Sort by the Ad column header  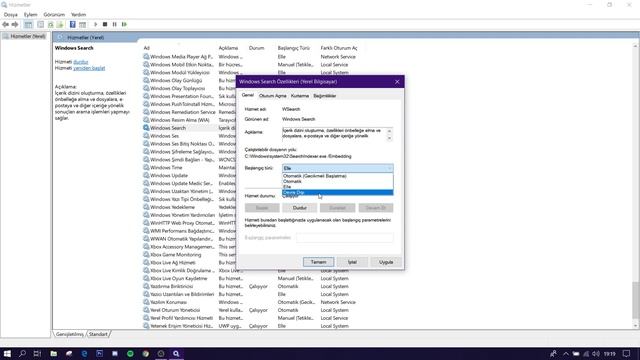[x=147, y=48]
